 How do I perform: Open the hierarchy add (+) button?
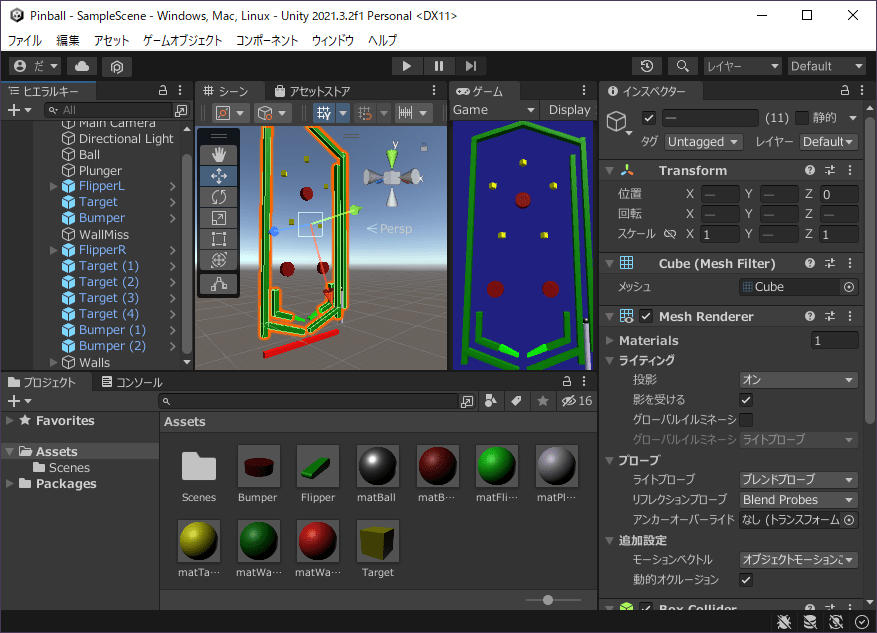(19, 110)
